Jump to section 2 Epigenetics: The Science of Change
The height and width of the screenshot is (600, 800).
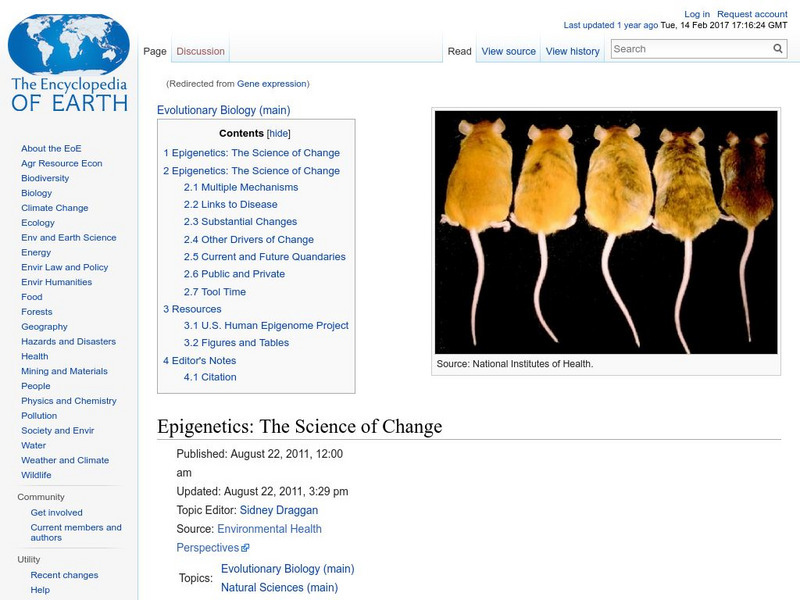(x=252, y=171)
